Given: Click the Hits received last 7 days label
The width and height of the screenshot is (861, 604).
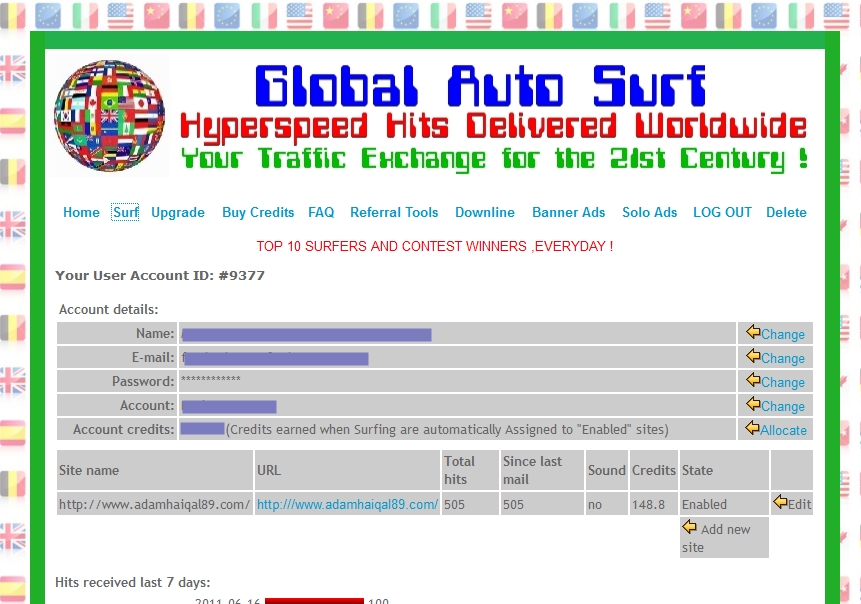Looking at the screenshot, I should point(132,583).
